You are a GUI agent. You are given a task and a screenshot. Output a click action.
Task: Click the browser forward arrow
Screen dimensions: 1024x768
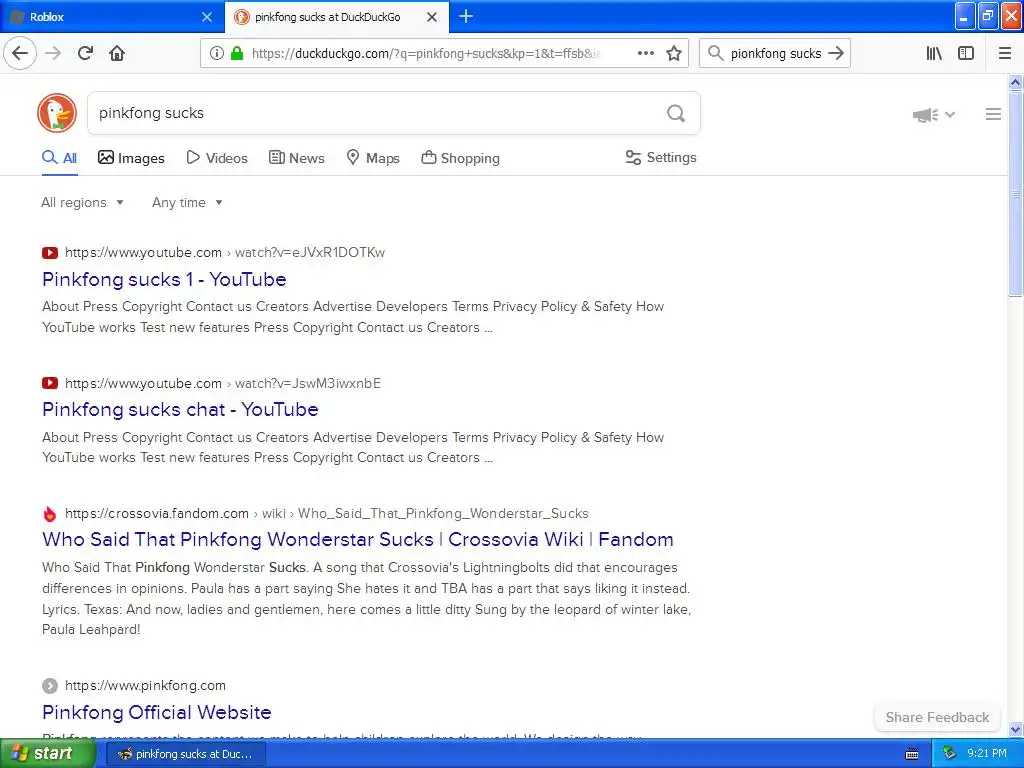click(x=53, y=53)
